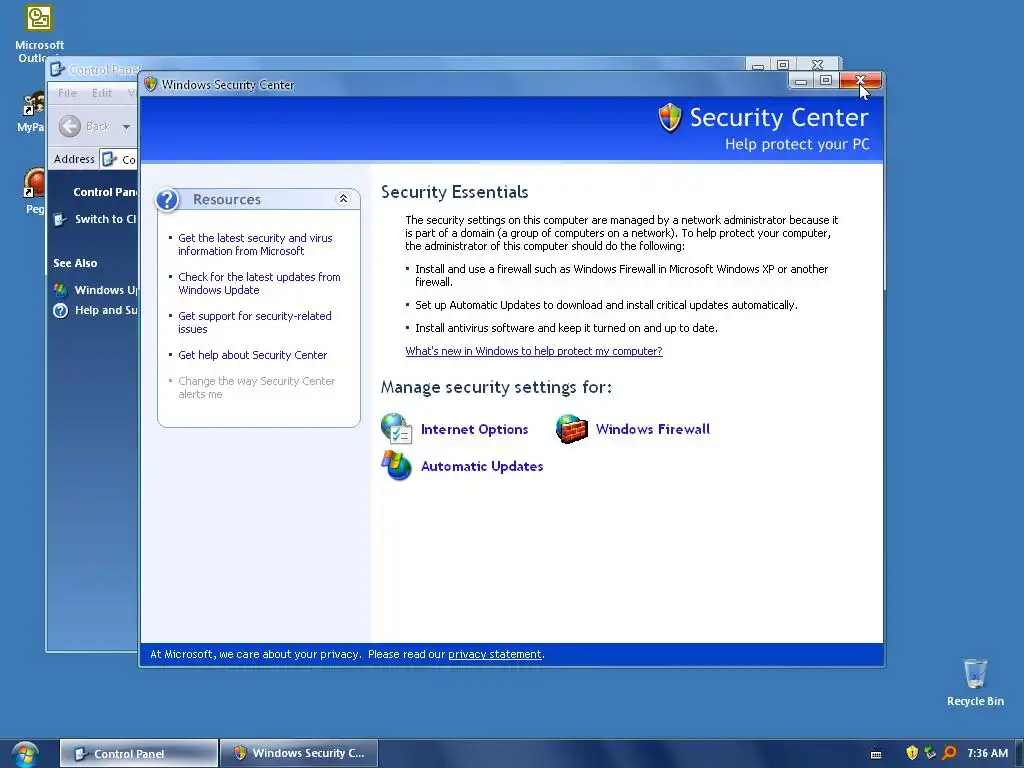Click the Resources panel title
Screen dimensions: 1024x768
[227, 199]
